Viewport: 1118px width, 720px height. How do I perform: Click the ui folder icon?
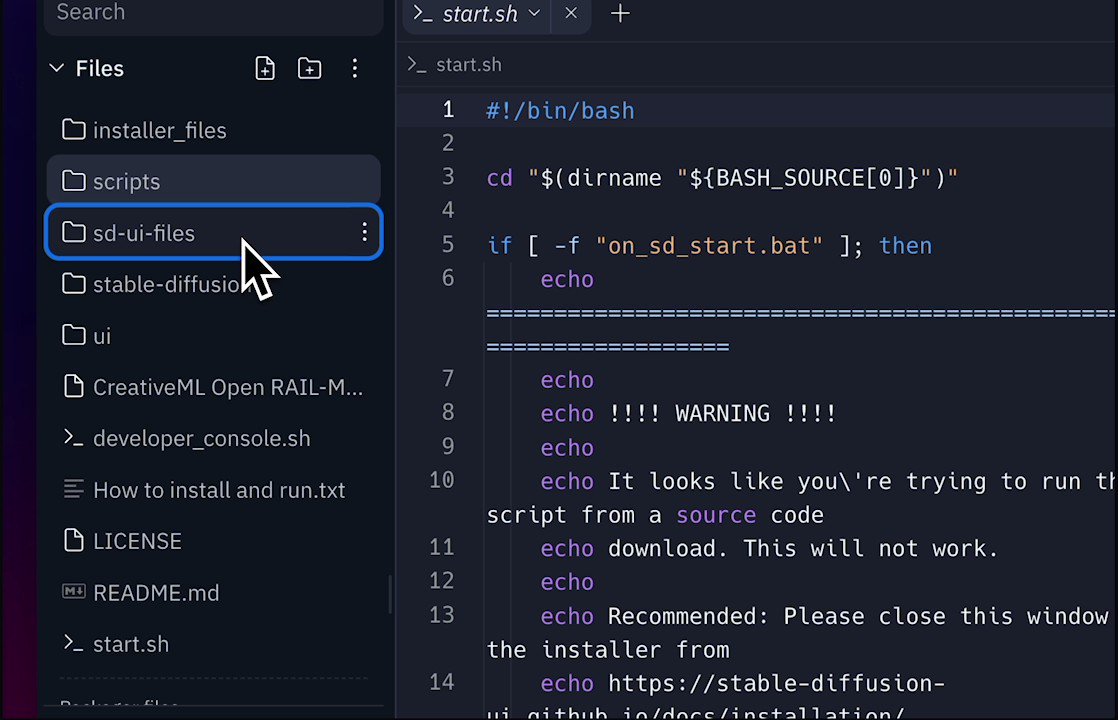tap(73, 334)
